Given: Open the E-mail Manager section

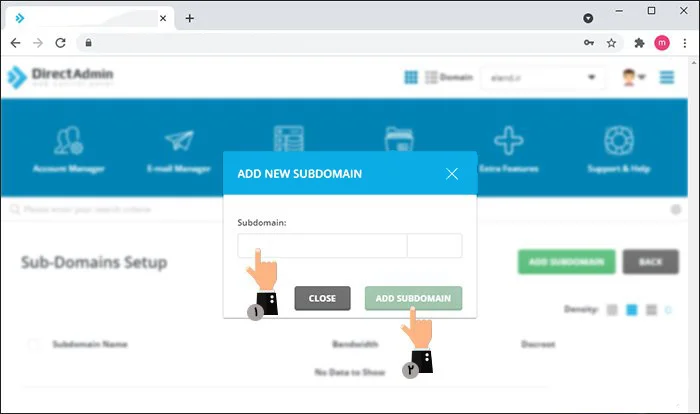Looking at the screenshot, I should pyautogui.click(x=179, y=148).
